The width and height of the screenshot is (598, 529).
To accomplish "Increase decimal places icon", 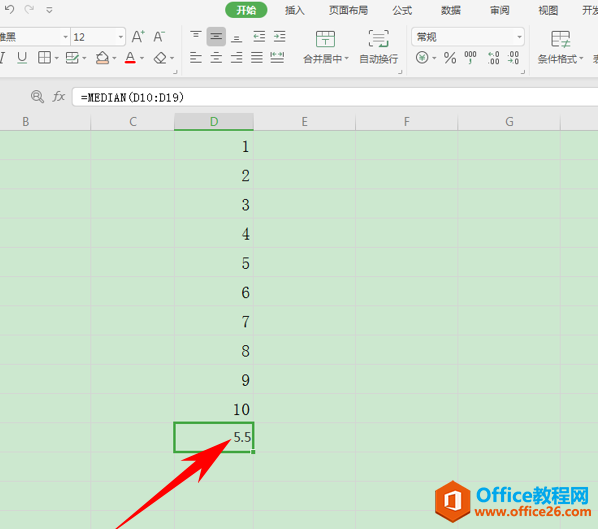I will tap(494, 58).
